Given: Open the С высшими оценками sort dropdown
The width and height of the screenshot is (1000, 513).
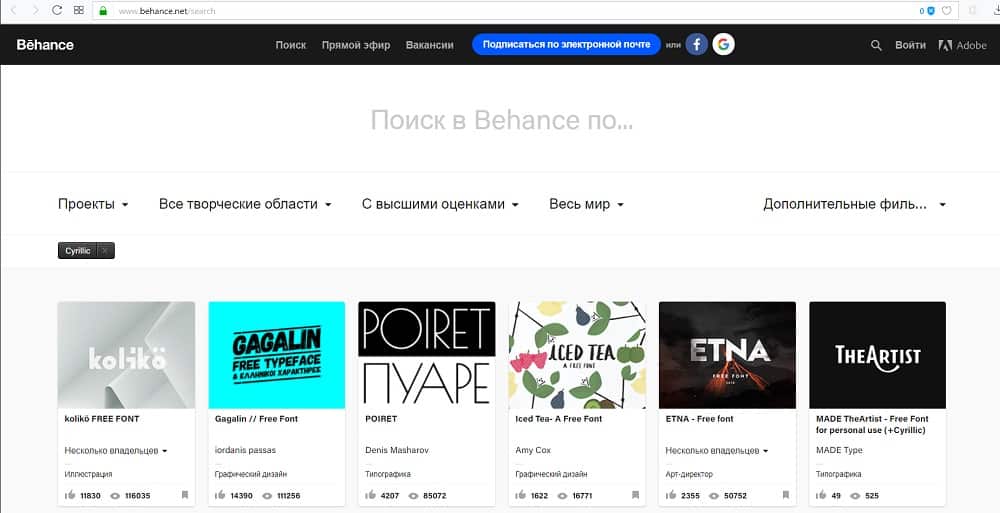Looking at the screenshot, I should click(441, 204).
